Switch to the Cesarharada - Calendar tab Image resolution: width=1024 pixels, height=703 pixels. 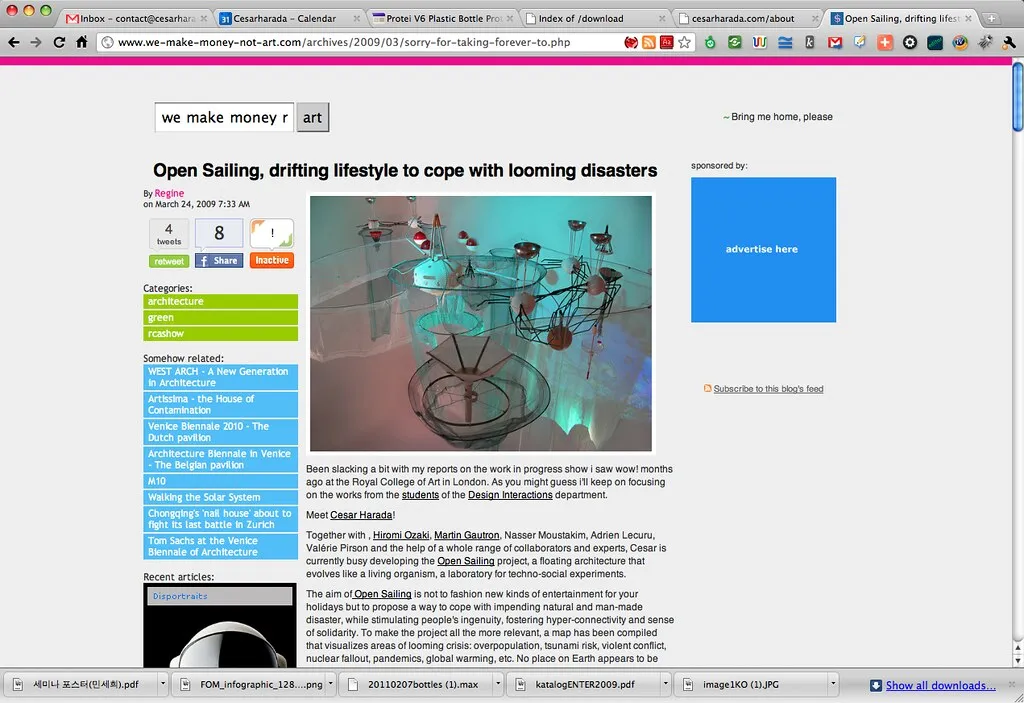pyautogui.click(x=285, y=18)
